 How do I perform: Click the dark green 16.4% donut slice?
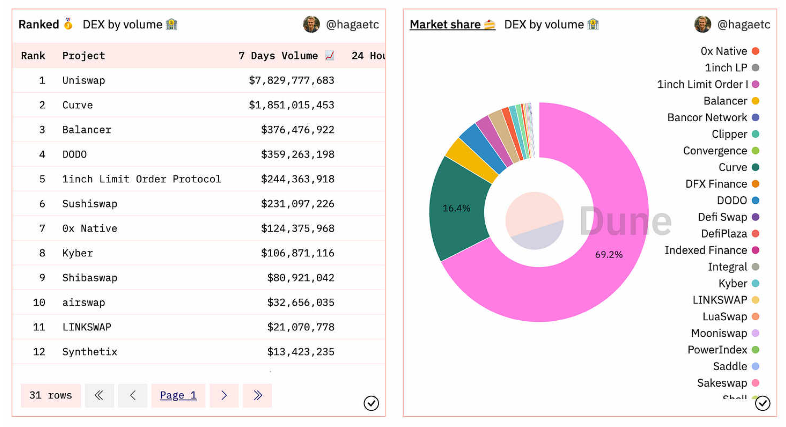[456, 208]
